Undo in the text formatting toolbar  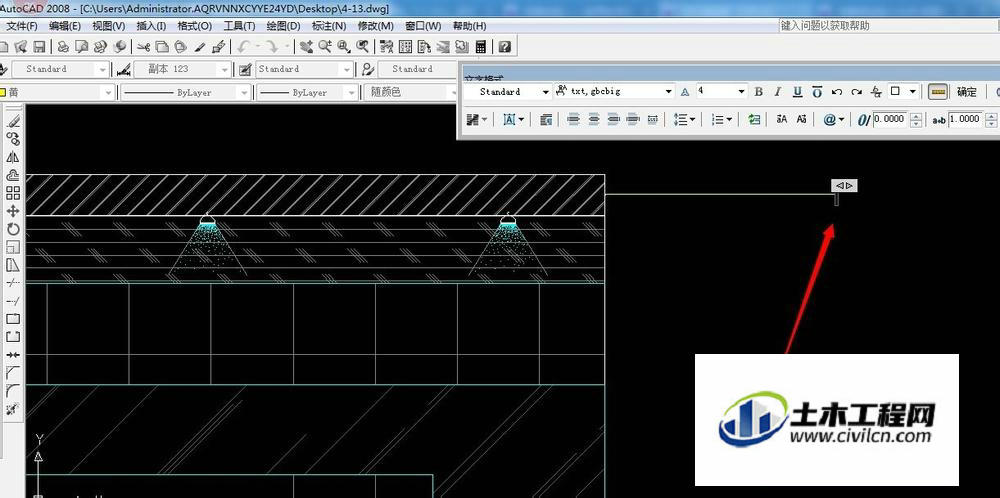tap(837, 92)
